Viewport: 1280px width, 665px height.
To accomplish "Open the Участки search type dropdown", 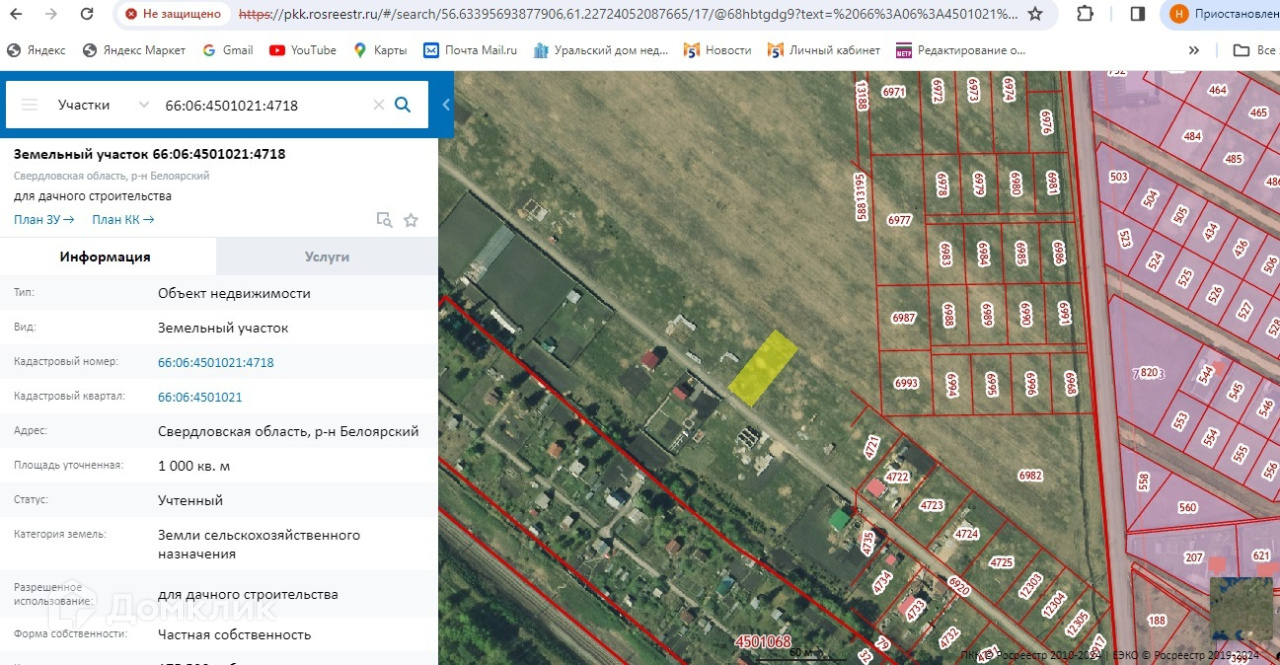I will point(103,105).
